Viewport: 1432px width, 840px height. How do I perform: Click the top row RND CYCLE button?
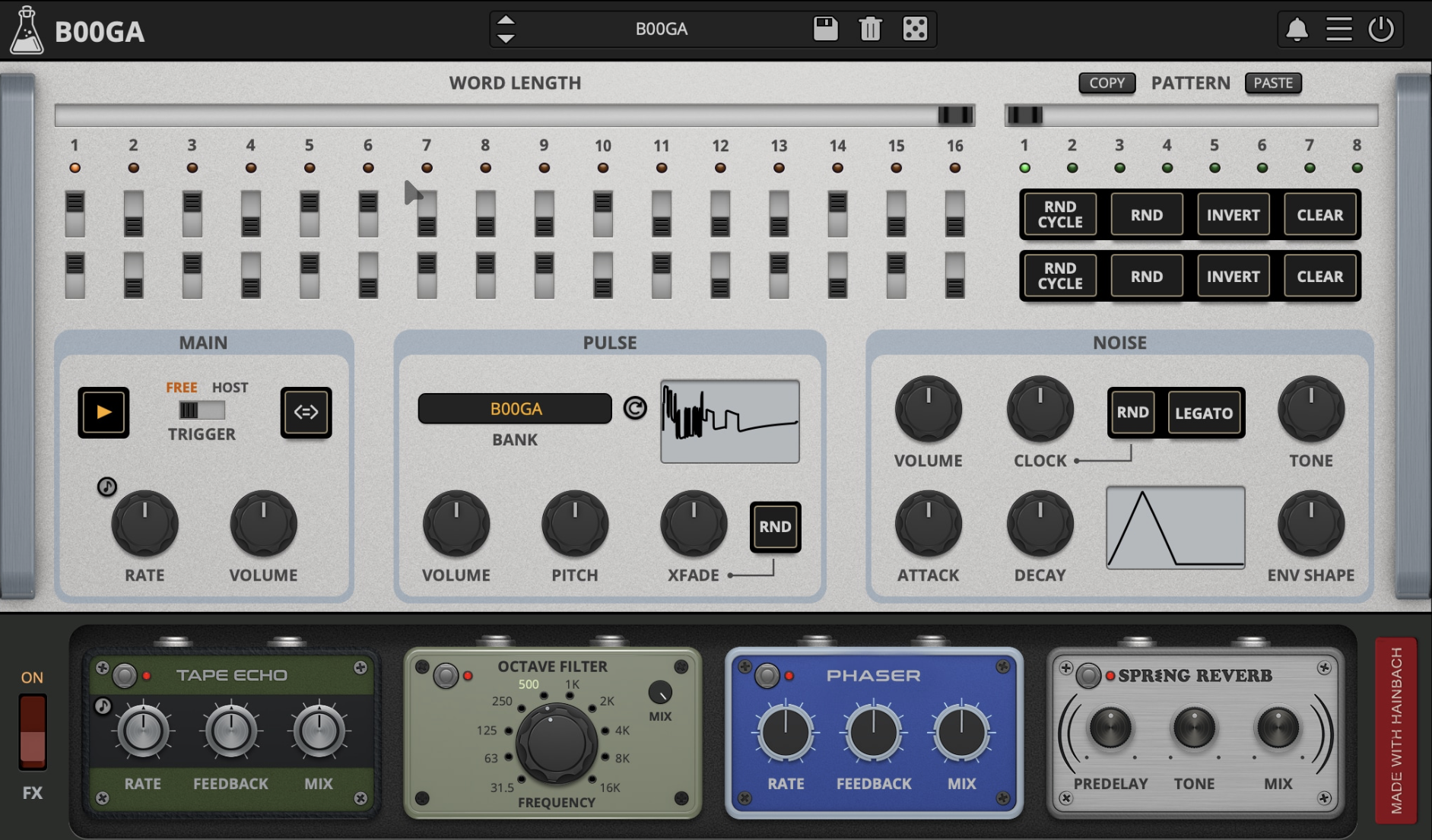click(x=1060, y=214)
